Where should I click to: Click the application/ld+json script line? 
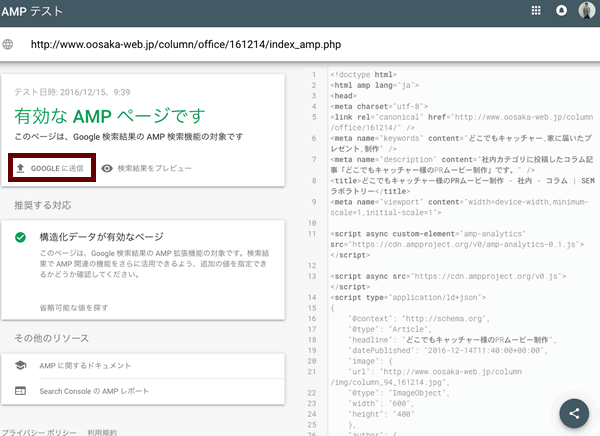point(408,297)
